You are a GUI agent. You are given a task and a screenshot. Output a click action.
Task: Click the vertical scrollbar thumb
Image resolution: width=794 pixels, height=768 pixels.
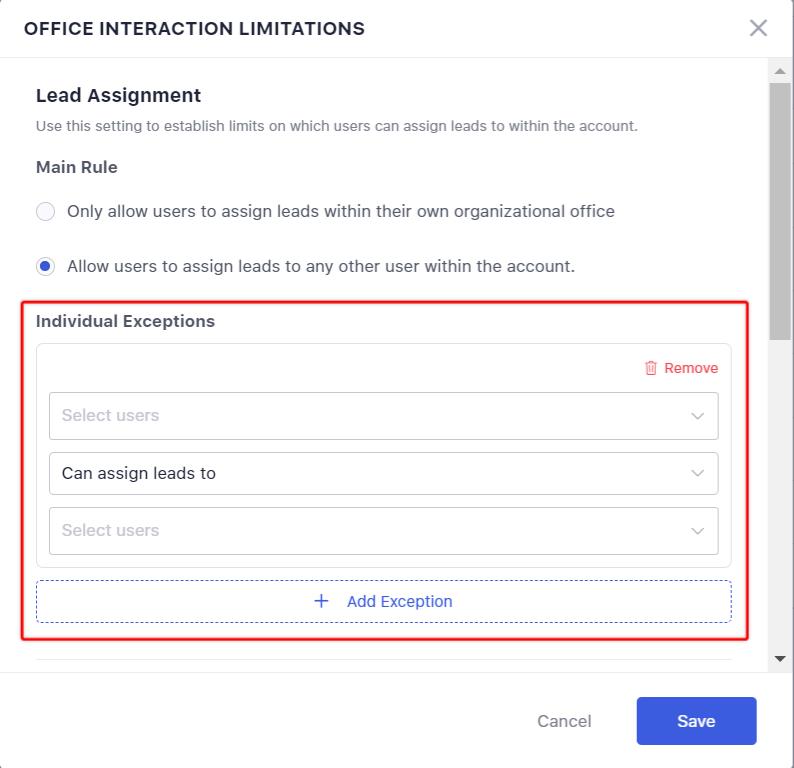780,210
